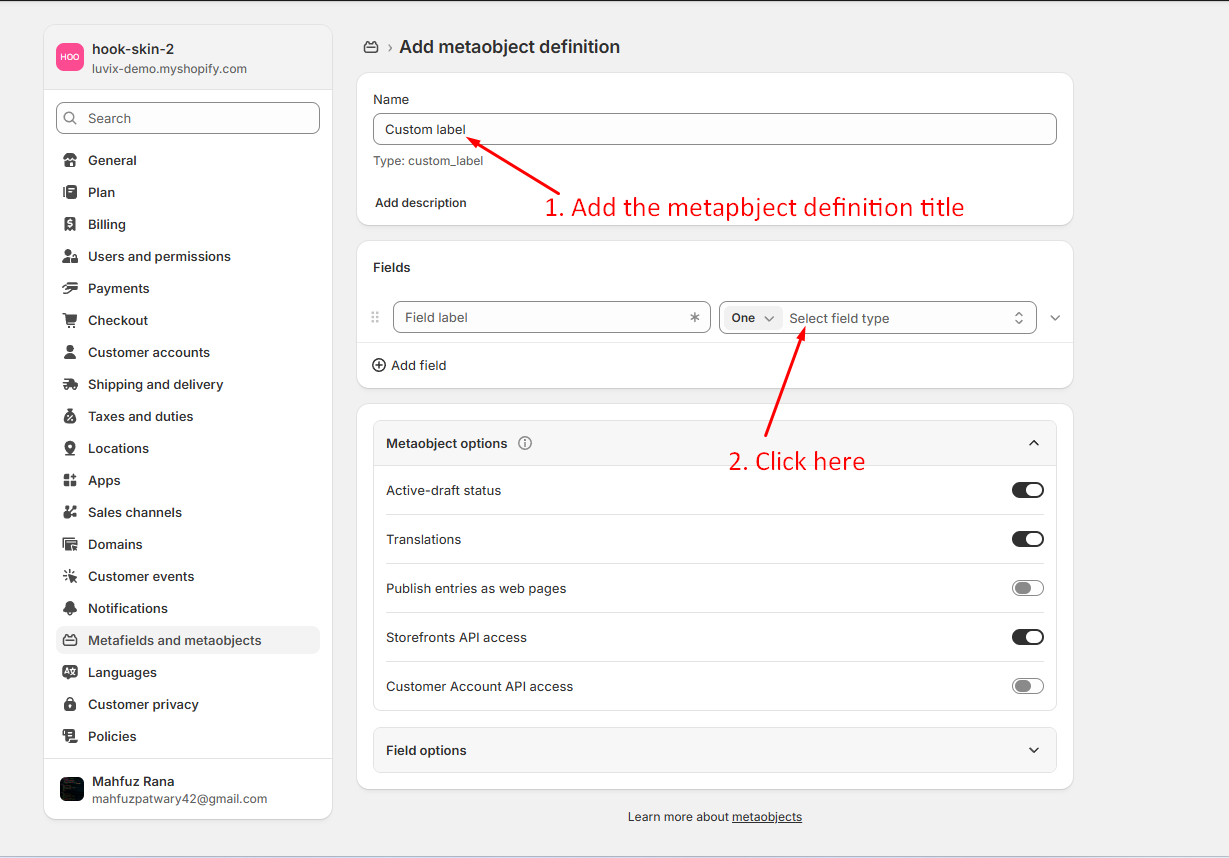The height and width of the screenshot is (858, 1229).
Task: Click the Notifications bell icon
Action: (x=70, y=608)
